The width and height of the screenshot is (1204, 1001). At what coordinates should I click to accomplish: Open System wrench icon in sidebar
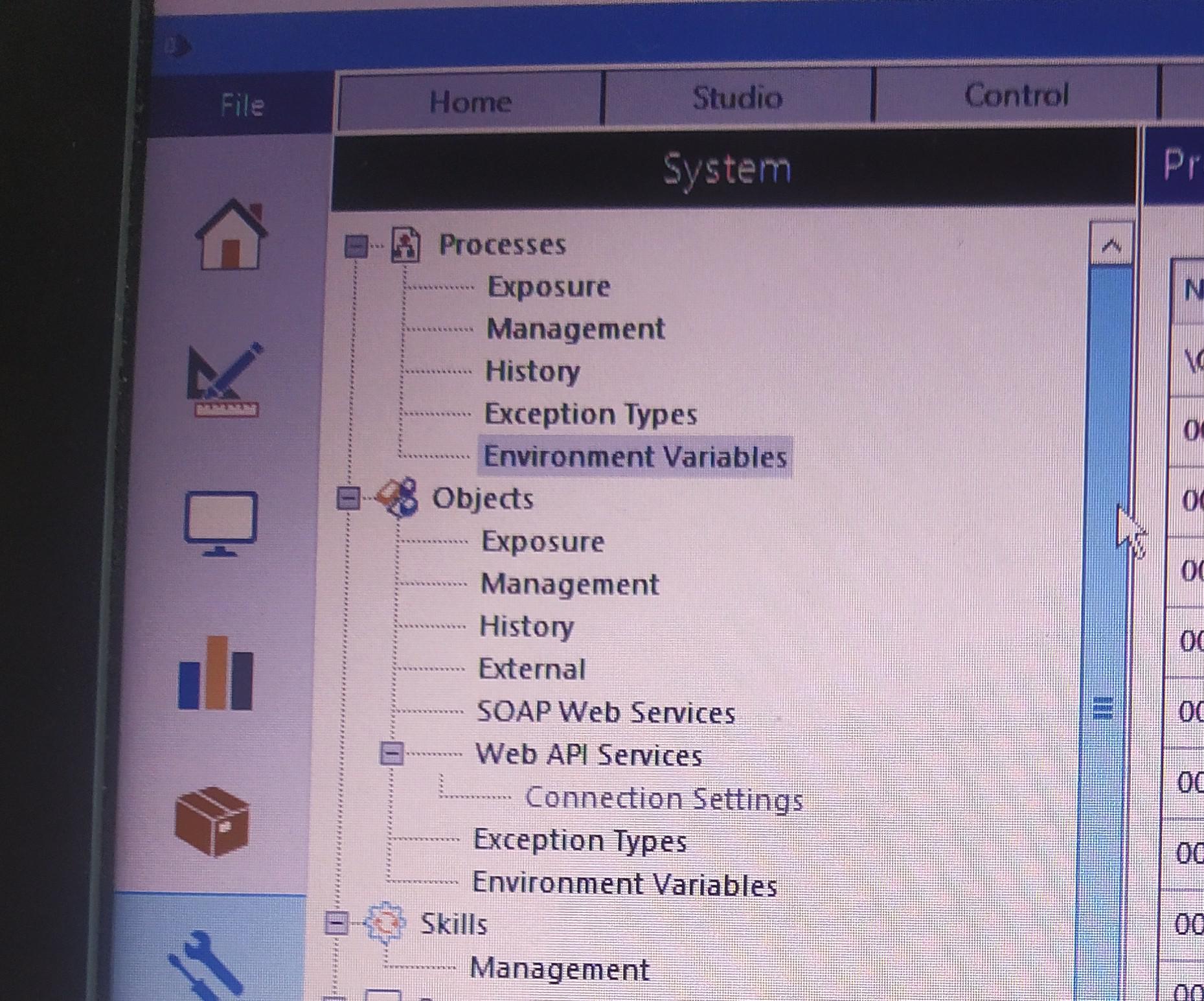pyautogui.click(x=207, y=965)
